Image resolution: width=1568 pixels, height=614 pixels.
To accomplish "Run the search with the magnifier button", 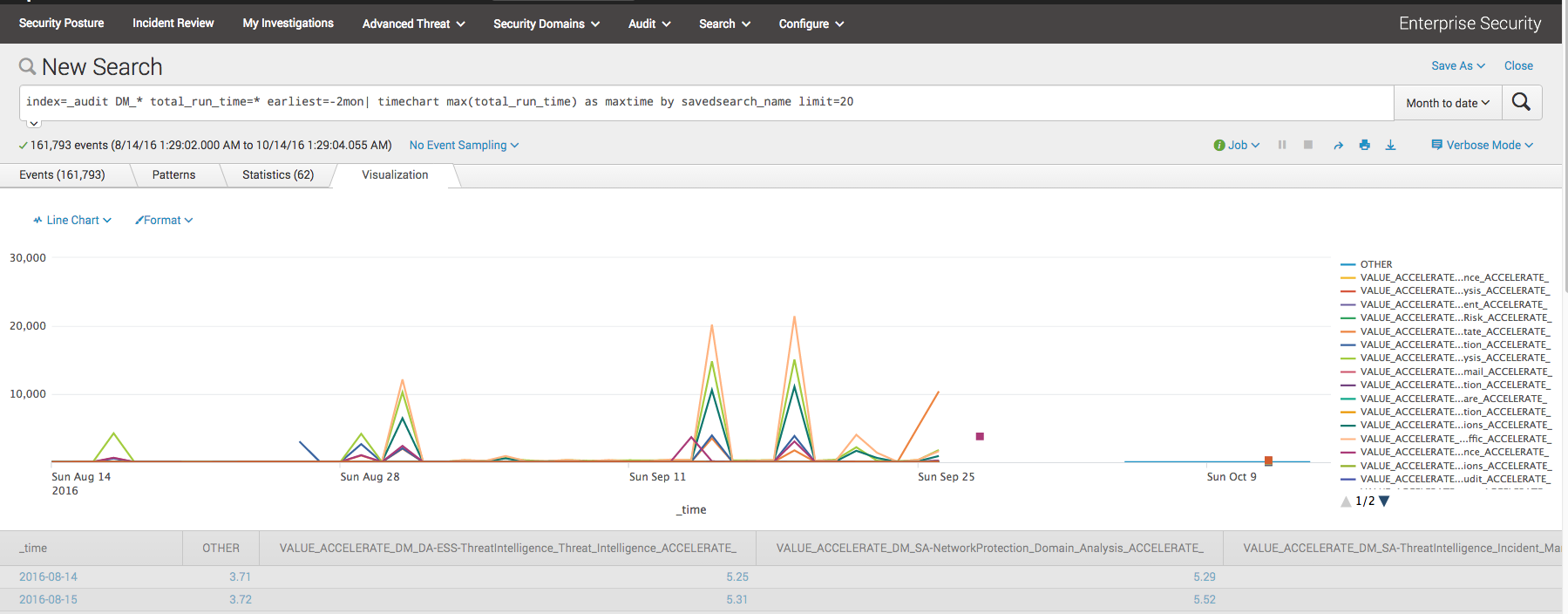I will pyautogui.click(x=1521, y=102).
